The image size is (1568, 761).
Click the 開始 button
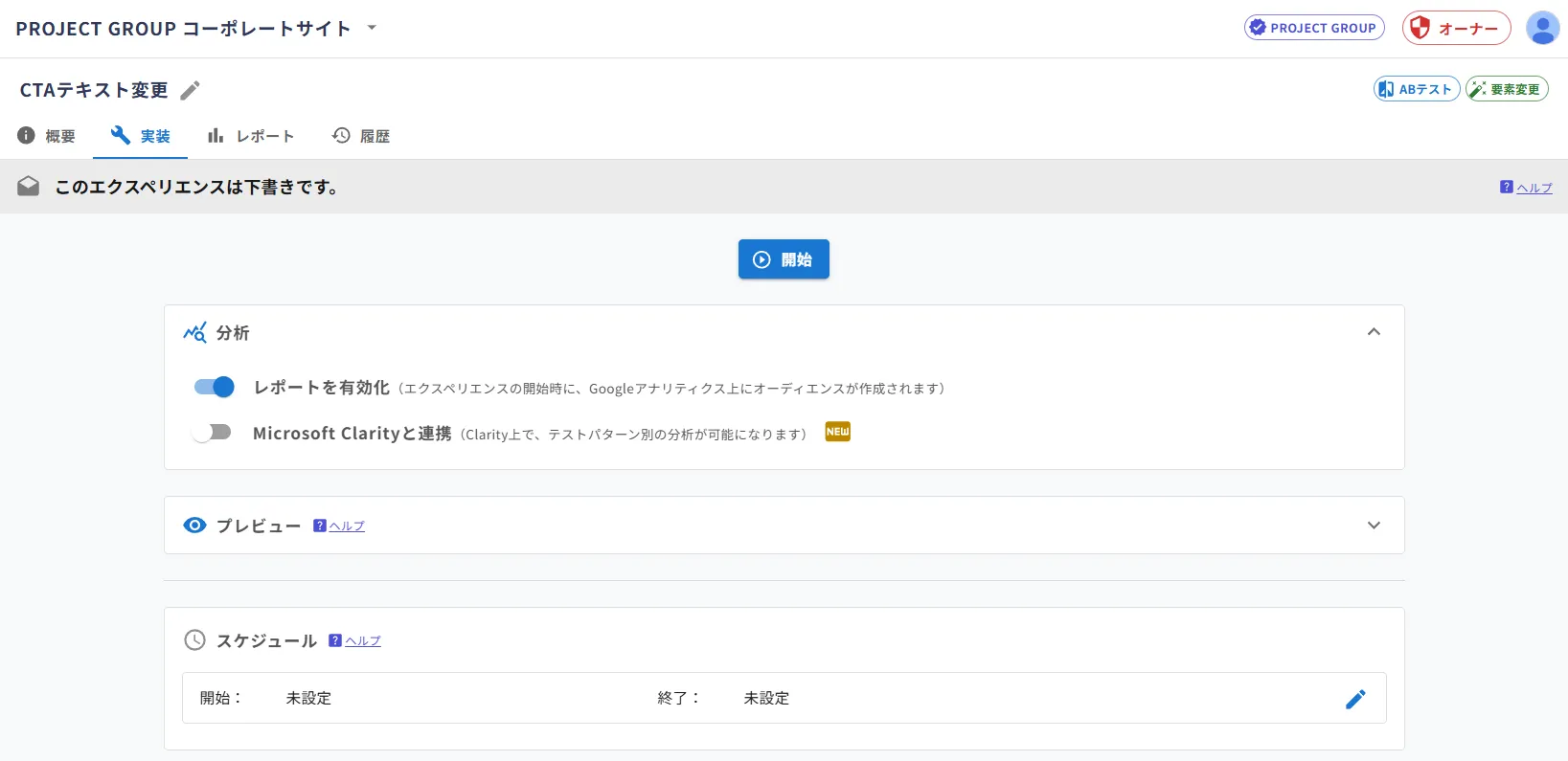784,259
